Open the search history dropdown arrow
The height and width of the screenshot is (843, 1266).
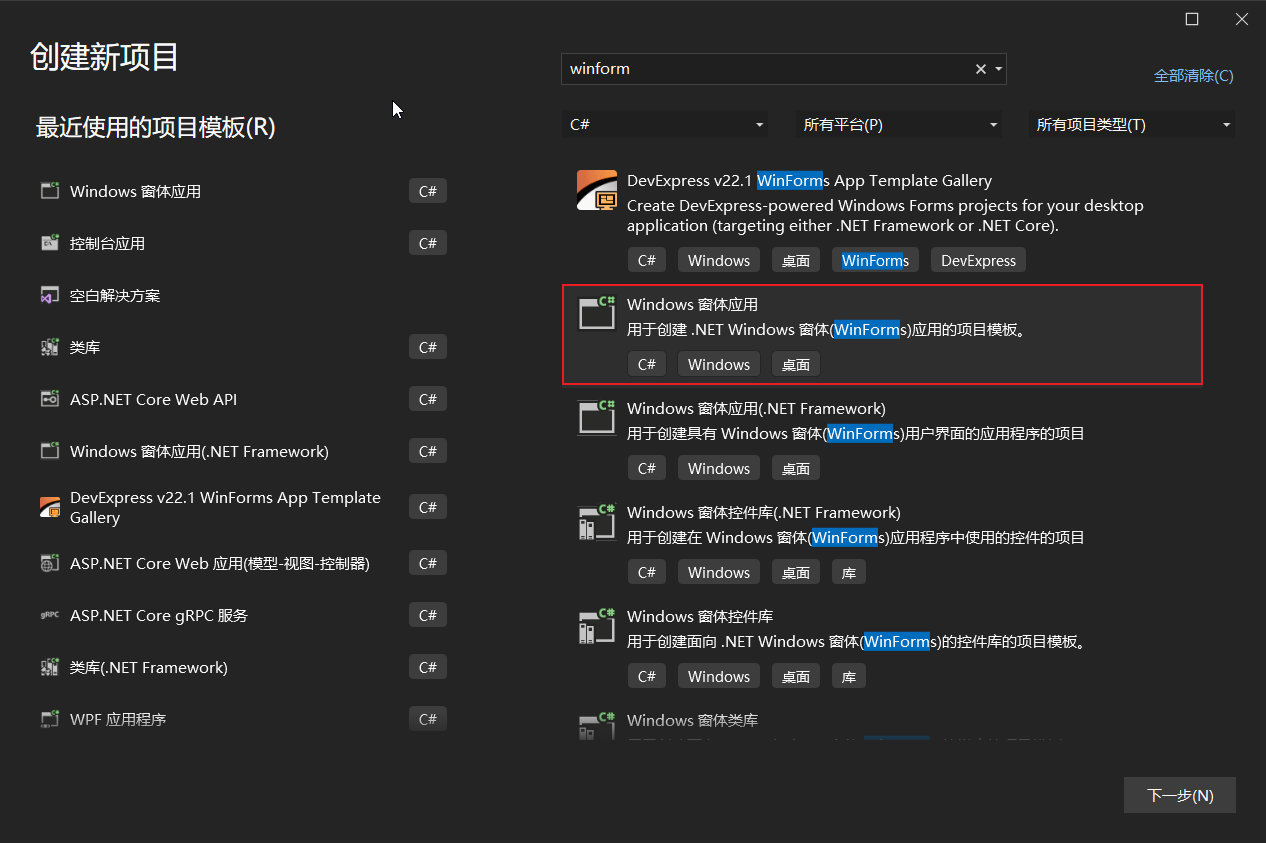[998, 69]
